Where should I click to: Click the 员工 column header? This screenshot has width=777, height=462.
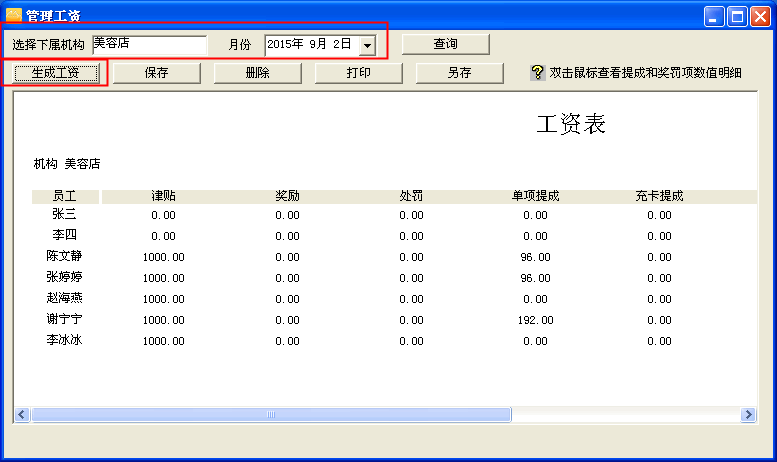pos(64,196)
